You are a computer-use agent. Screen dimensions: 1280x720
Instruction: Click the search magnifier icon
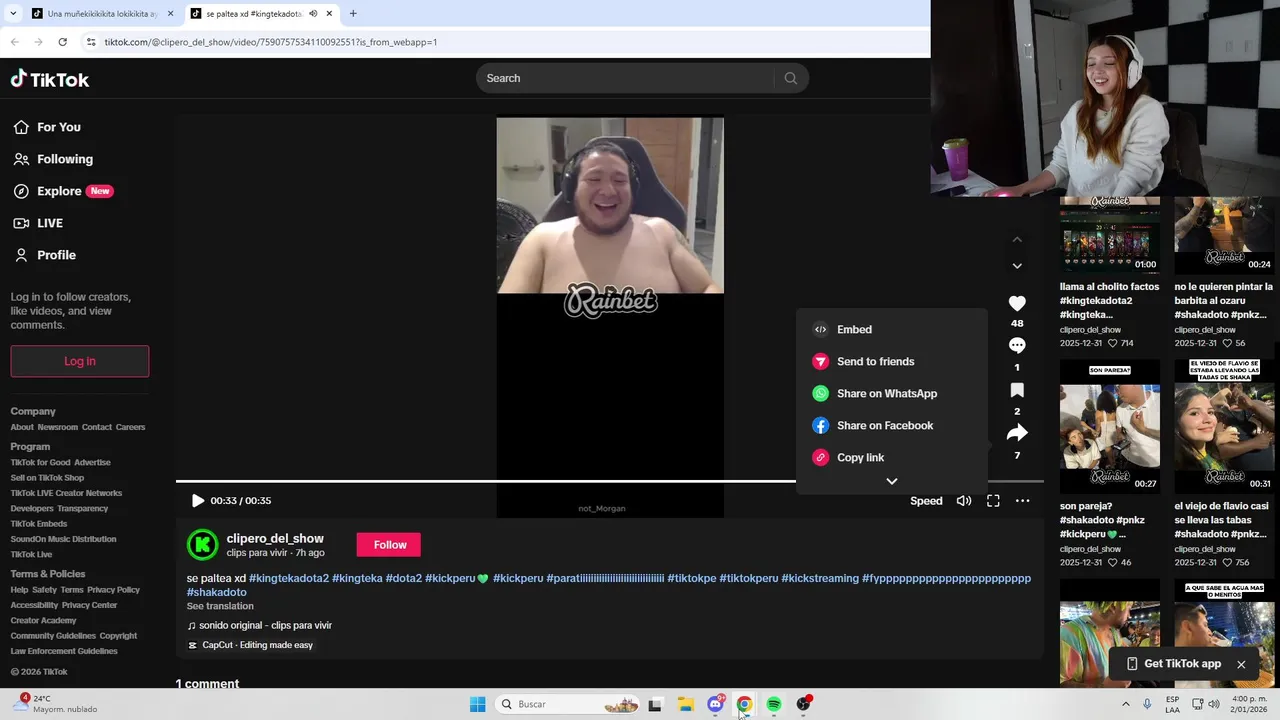(x=790, y=78)
